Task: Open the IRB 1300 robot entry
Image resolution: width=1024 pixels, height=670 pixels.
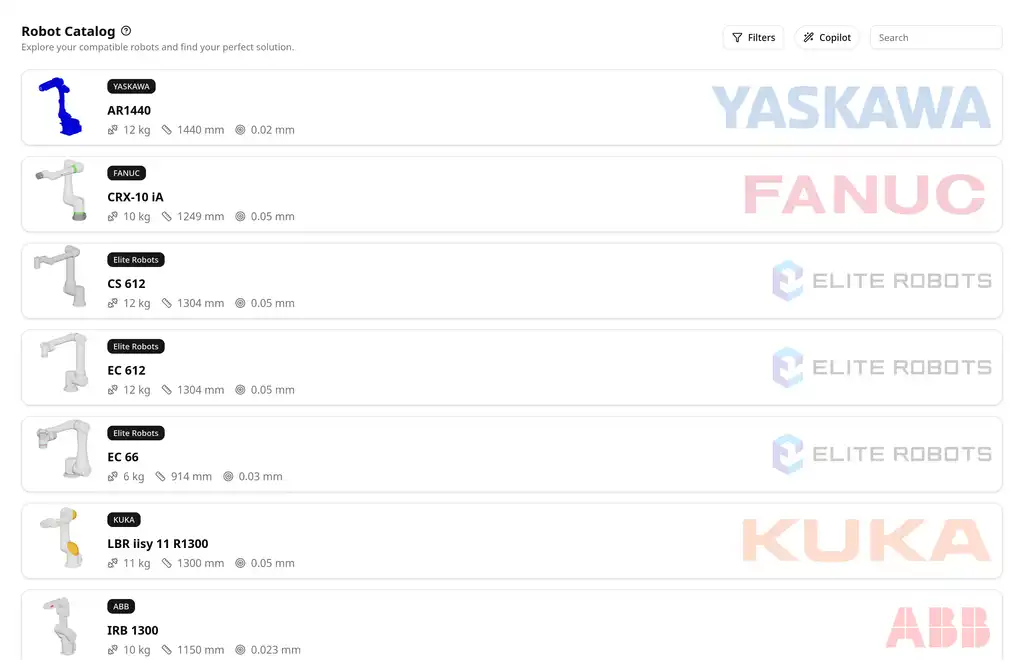Action: (x=133, y=631)
